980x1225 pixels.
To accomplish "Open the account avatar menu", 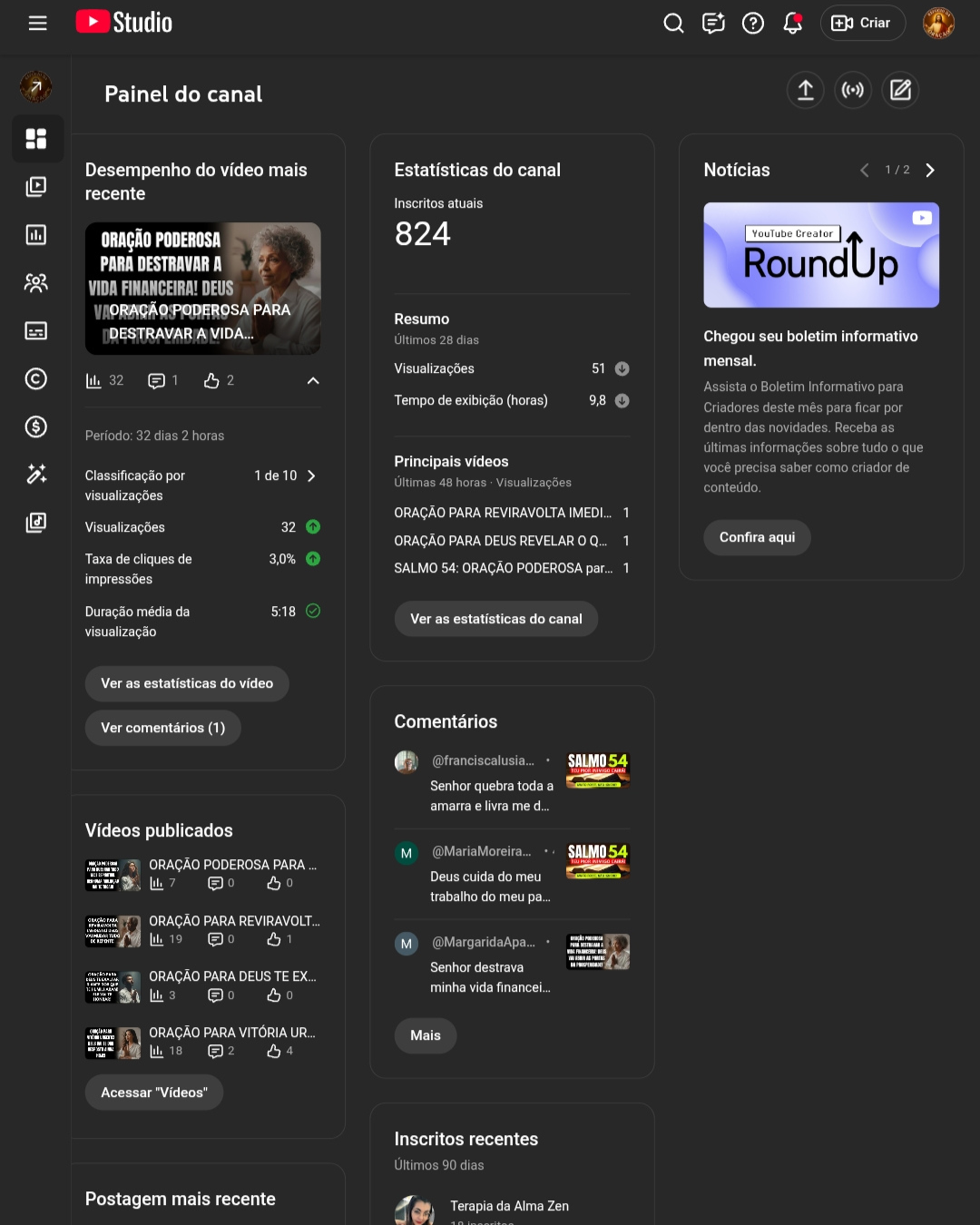I will point(938,24).
